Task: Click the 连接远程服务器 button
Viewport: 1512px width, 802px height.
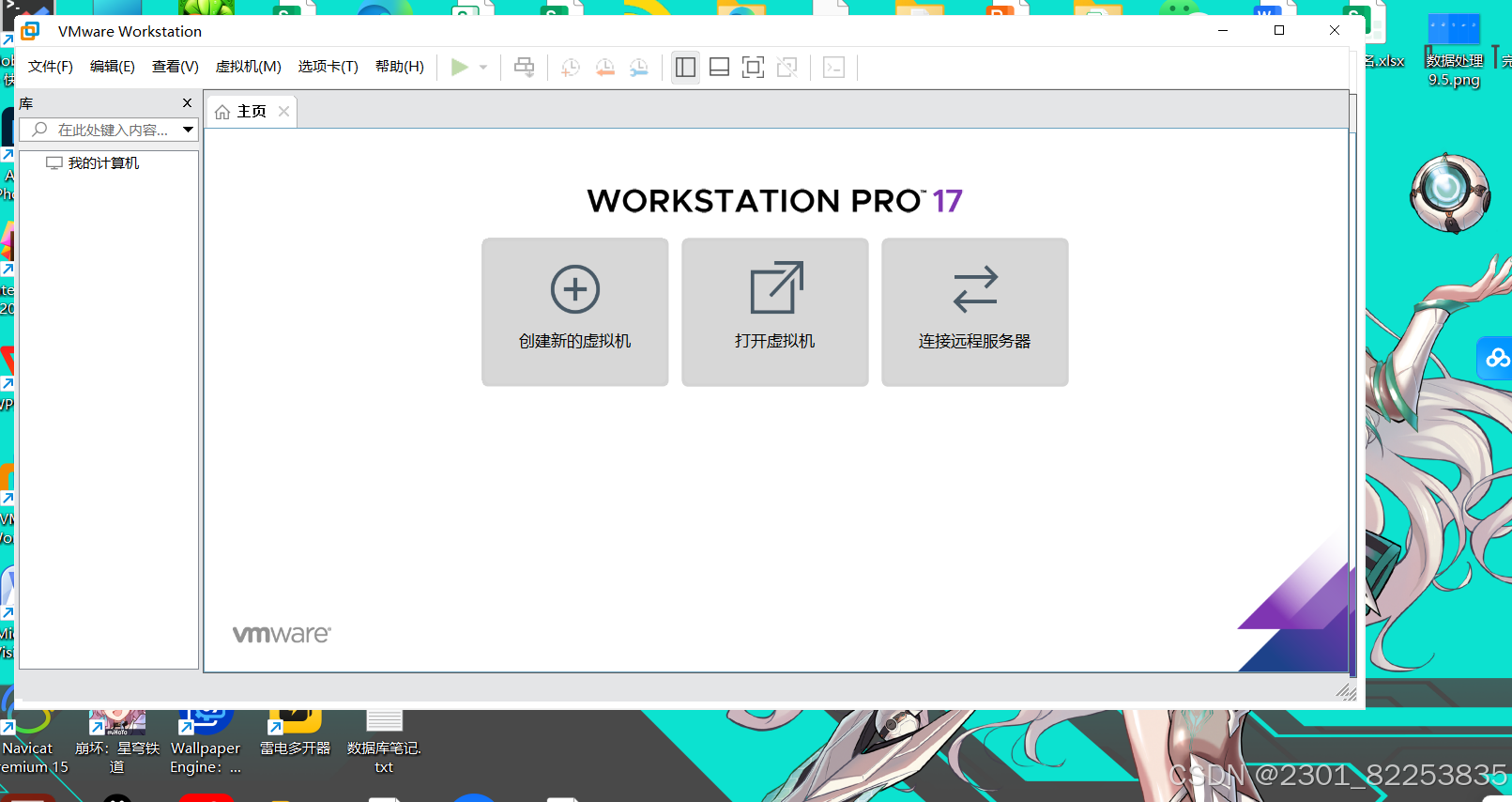Action: [x=975, y=312]
